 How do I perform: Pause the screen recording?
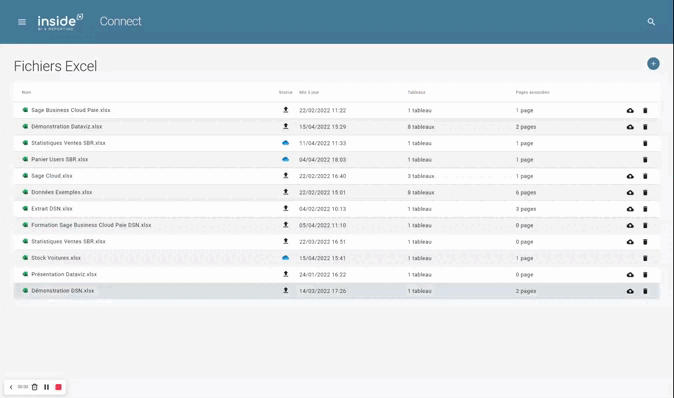point(46,387)
